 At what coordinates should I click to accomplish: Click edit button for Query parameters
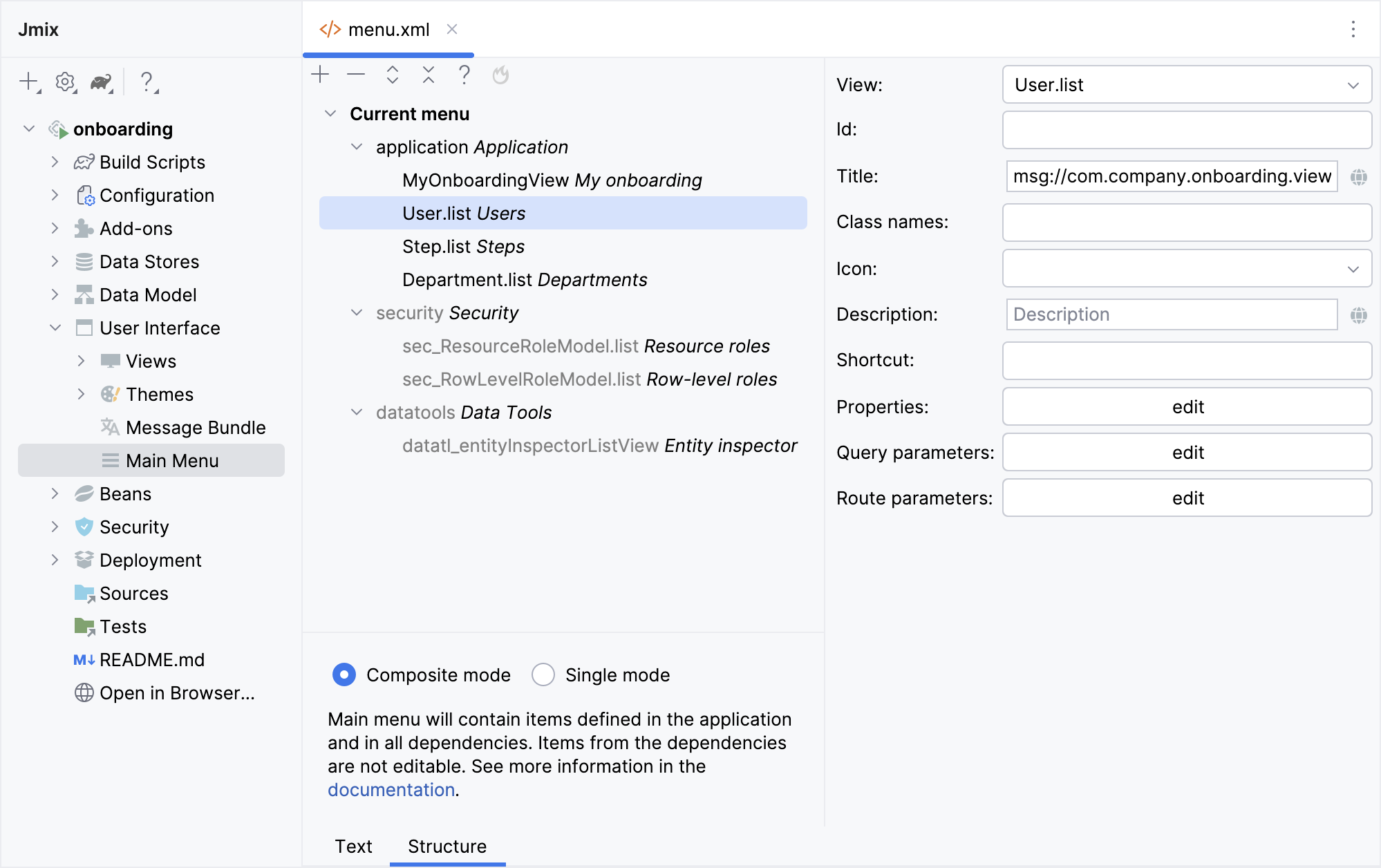(x=1186, y=453)
